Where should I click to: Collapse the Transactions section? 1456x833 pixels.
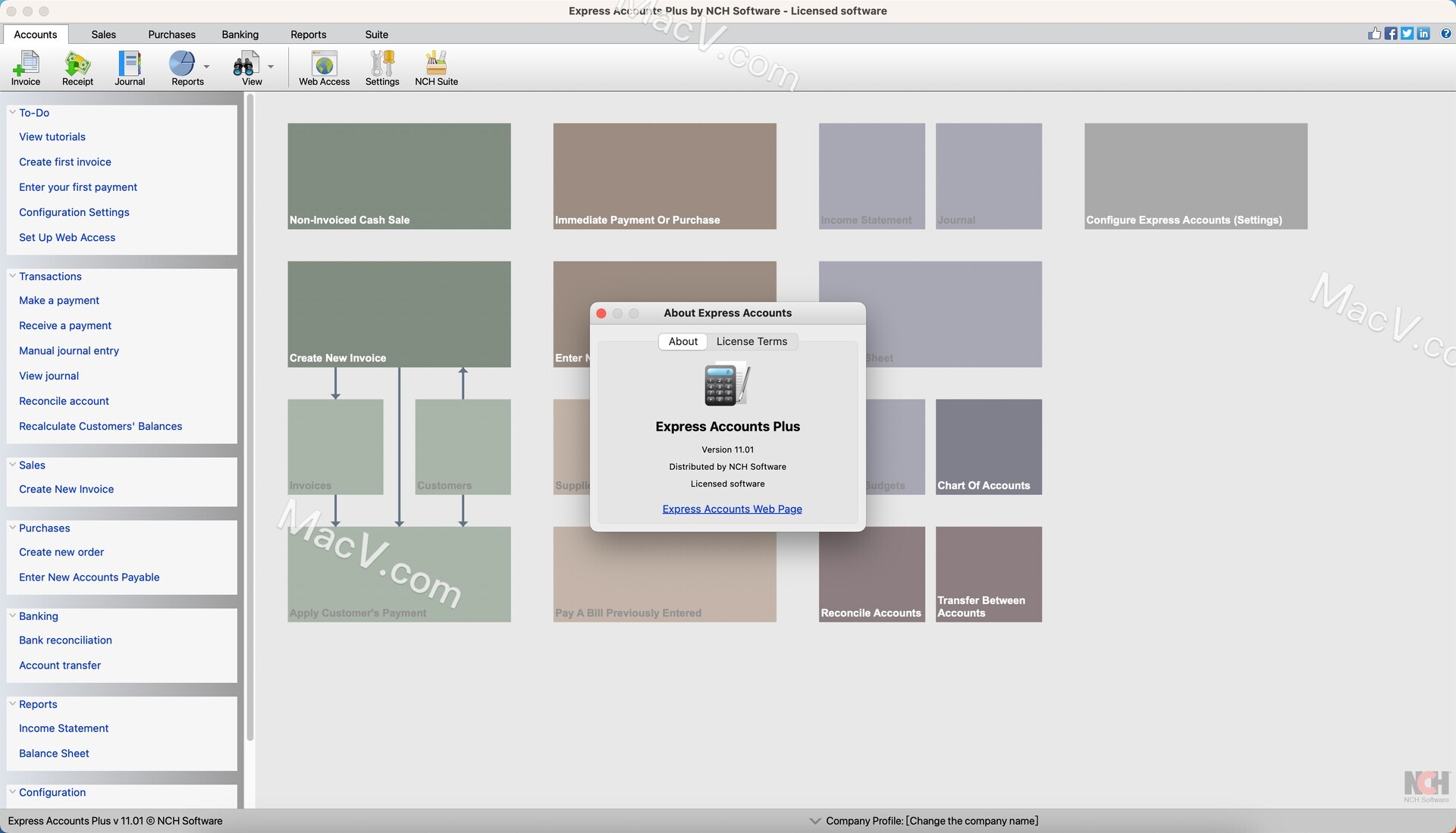click(x=12, y=276)
